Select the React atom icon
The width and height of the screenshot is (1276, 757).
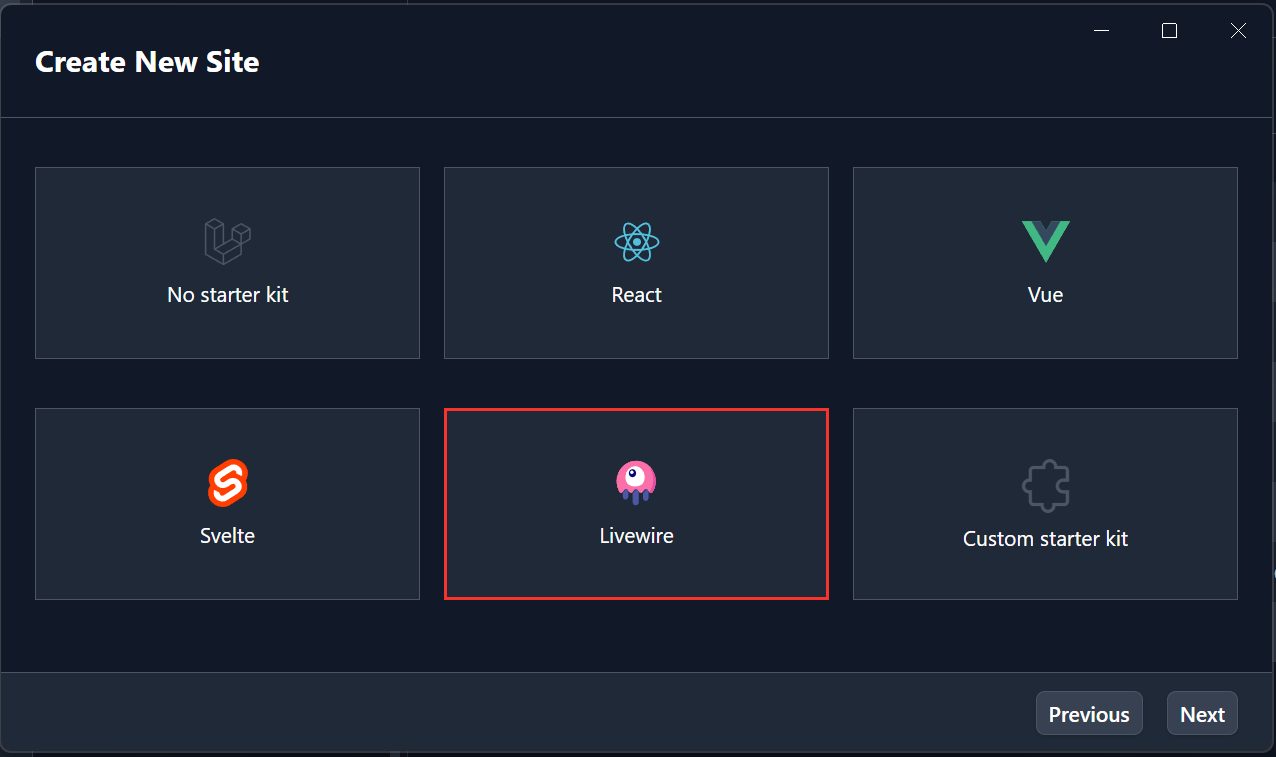(636, 241)
